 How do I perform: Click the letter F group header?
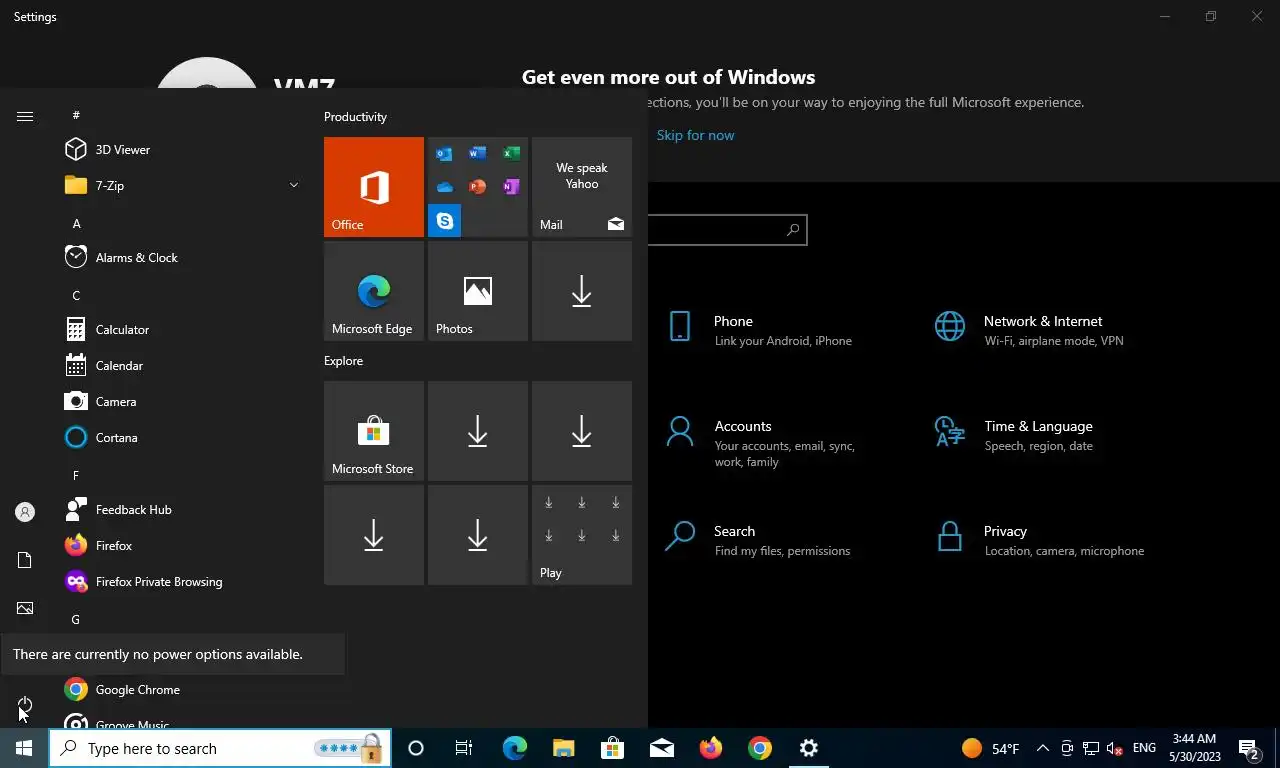coord(77,475)
